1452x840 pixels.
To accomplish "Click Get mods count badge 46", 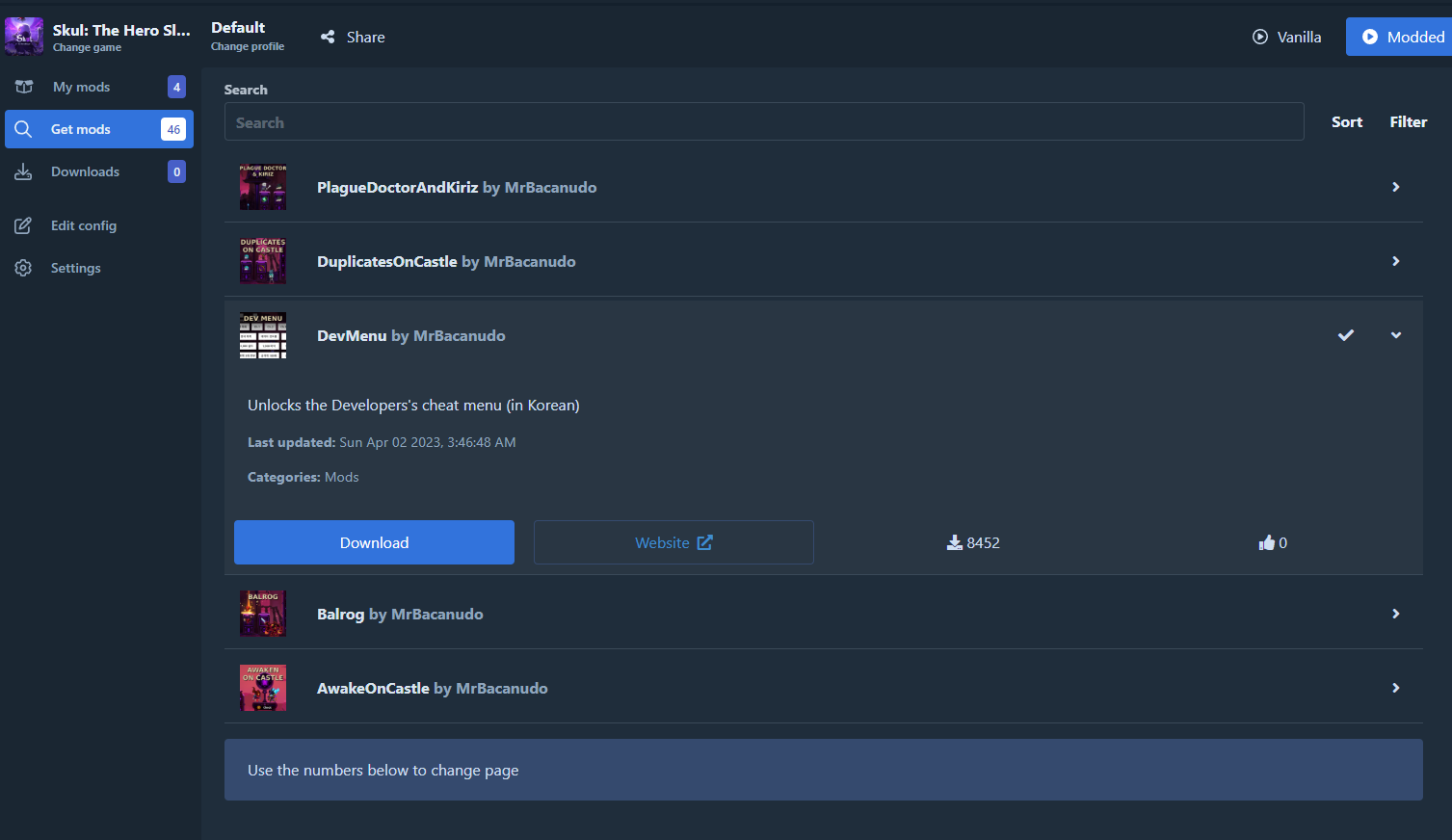I will [x=173, y=129].
